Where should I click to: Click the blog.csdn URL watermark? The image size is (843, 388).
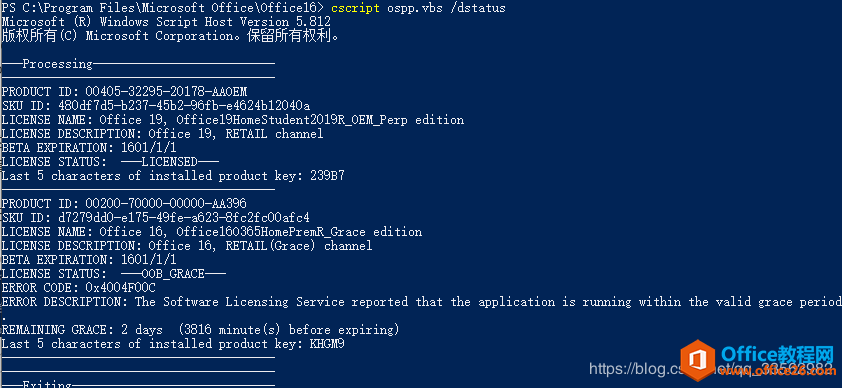tap(711, 369)
